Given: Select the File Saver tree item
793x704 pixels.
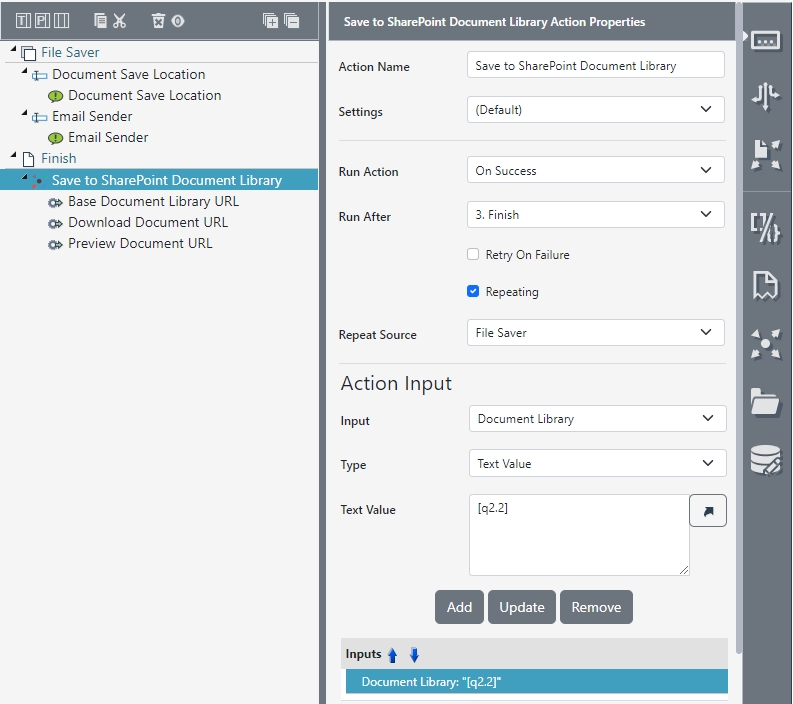Looking at the screenshot, I should pos(70,53).
